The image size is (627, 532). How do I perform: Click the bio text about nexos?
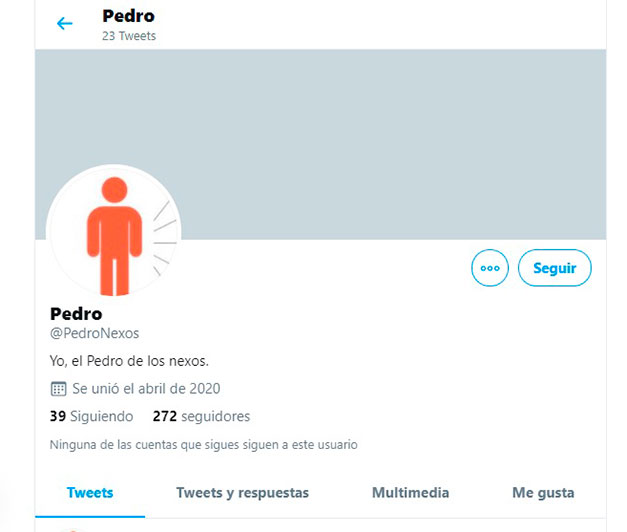click(x=129, y=361)
